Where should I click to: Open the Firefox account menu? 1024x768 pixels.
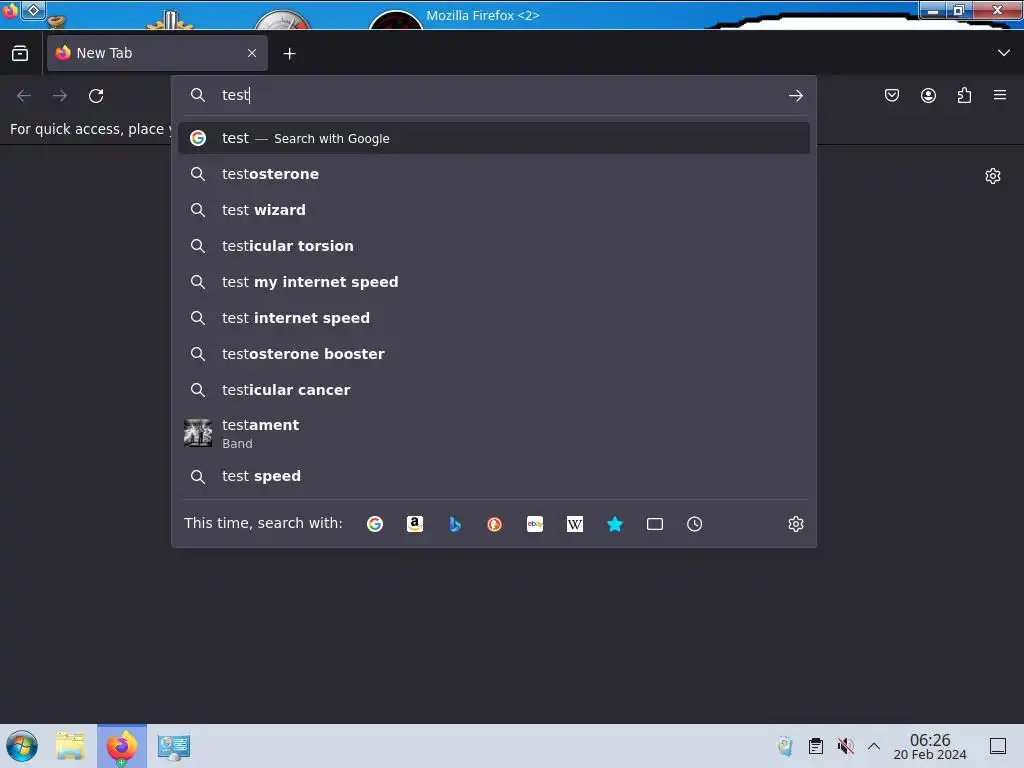tap(928, 95)
